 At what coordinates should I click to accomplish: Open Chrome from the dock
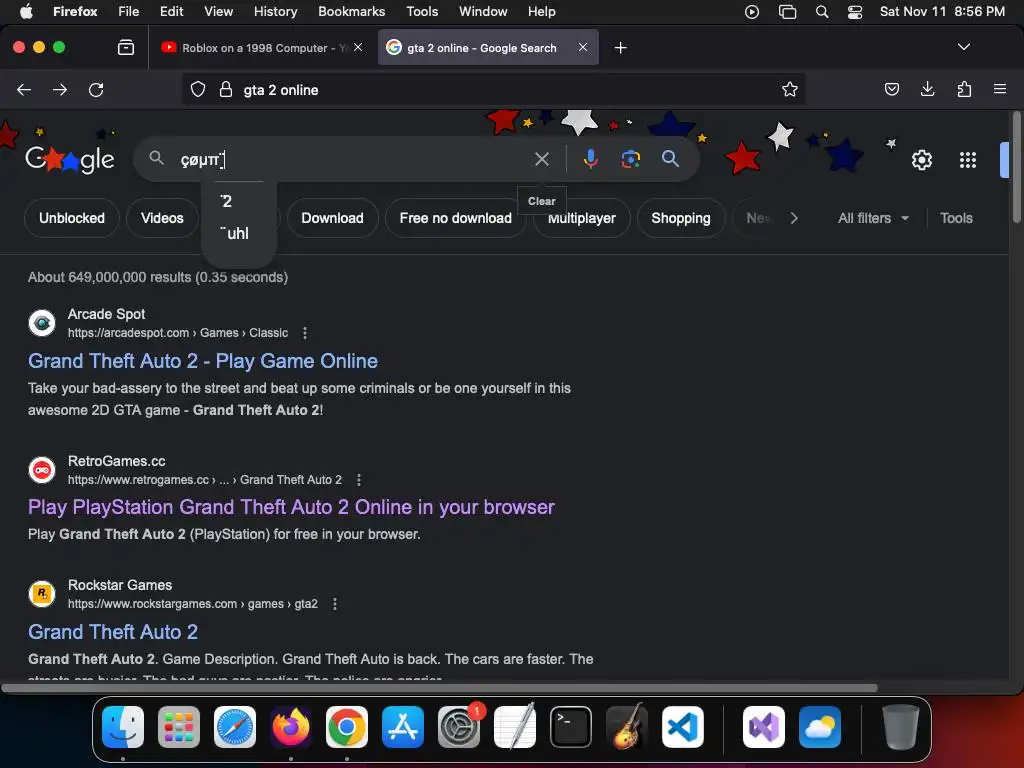coord(347,727)
